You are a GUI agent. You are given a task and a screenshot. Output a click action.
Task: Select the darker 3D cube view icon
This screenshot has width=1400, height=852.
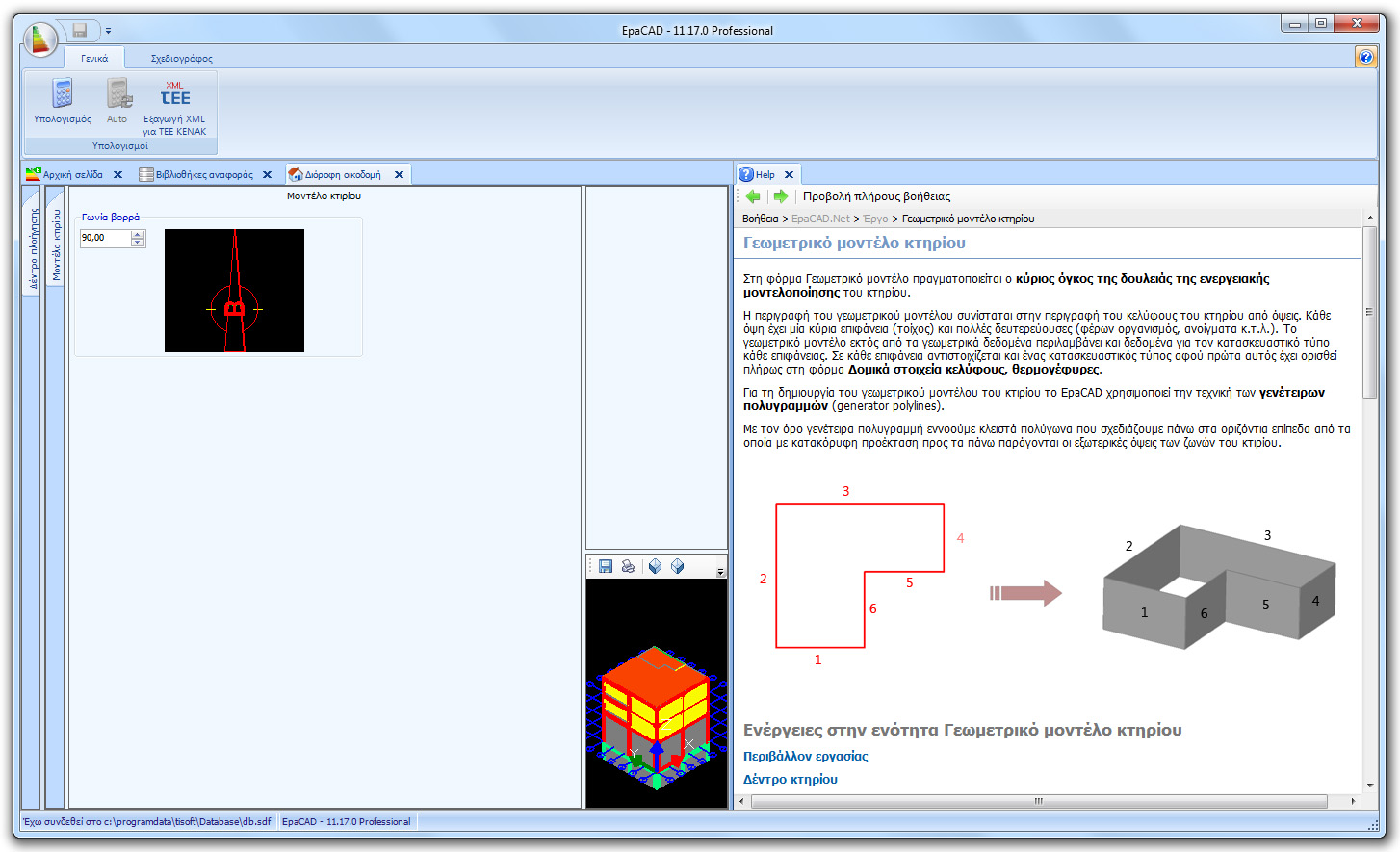pos(678,567)
